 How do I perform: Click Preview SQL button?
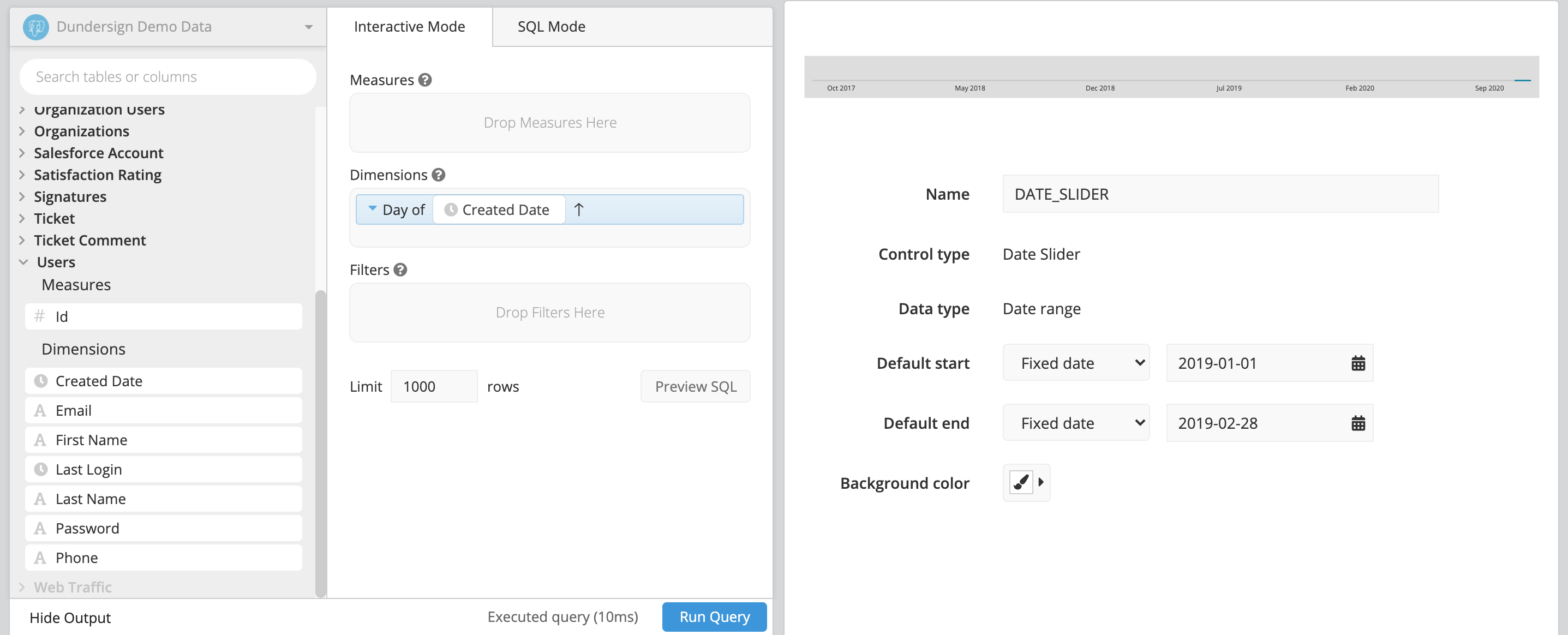695,386
